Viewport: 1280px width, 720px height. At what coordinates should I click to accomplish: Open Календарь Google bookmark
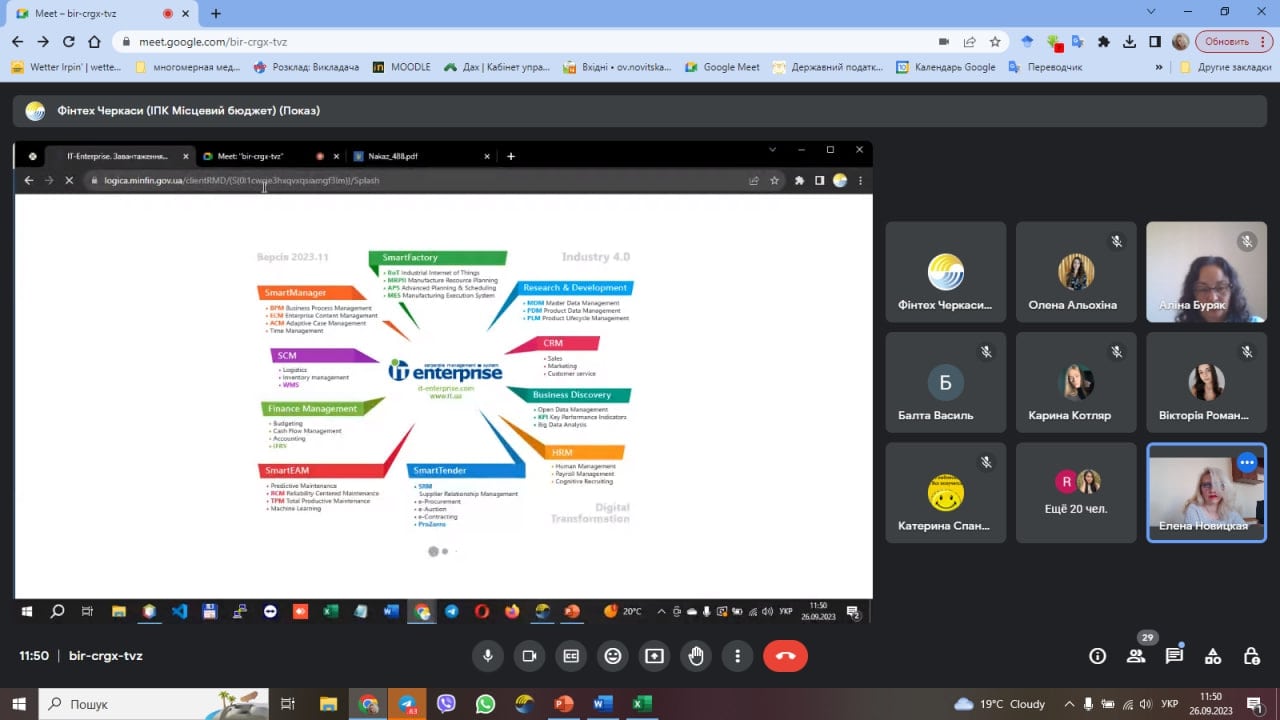(x=945, y=67)
